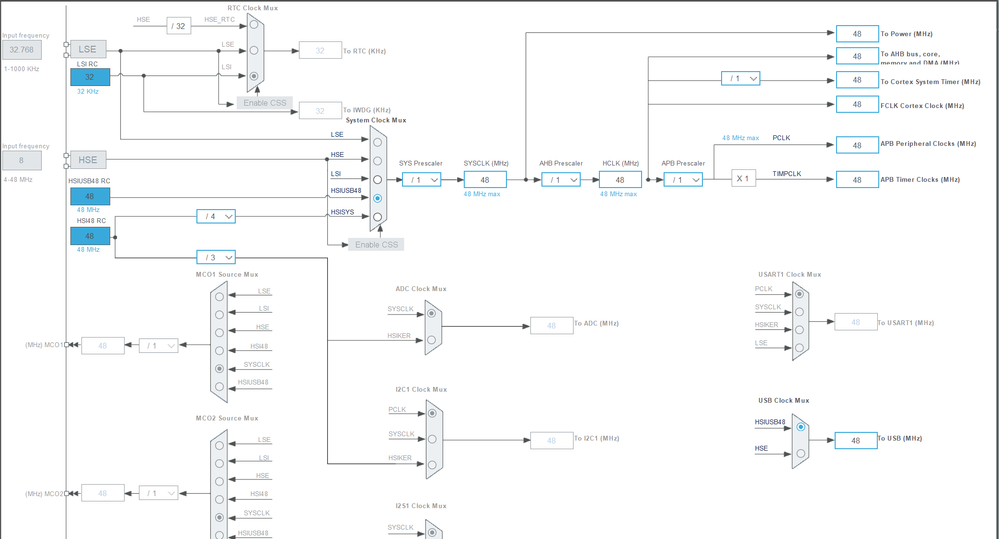Select LSI on MCO1 Source Mux
Screen dimensions: 999x539
(x=219, y=314)
